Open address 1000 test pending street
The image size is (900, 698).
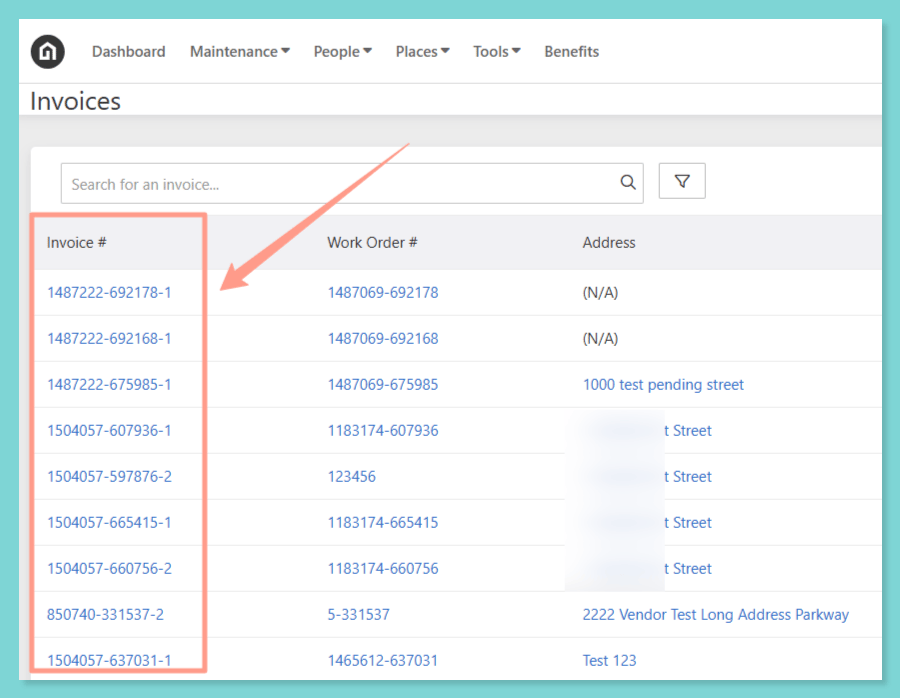(663, 385)
